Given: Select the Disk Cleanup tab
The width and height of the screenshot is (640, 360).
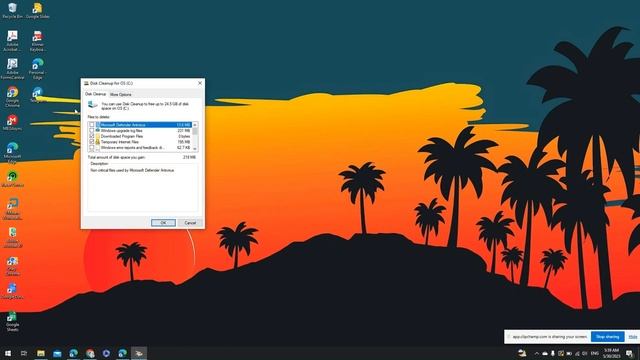Looking at the screenshot, I should 95,94.
